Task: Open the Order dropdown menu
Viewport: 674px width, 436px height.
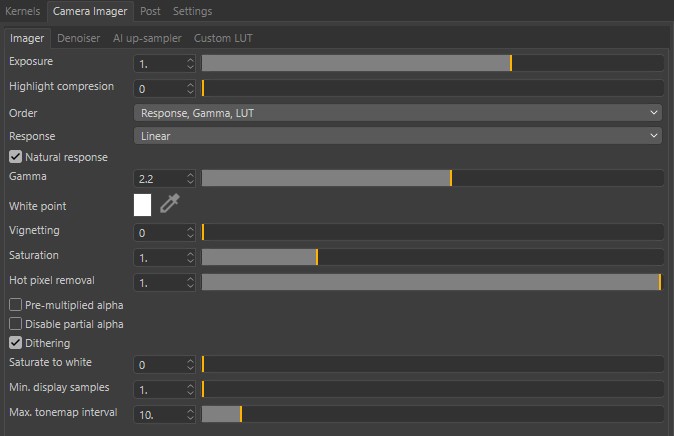Action: [398, 113]
